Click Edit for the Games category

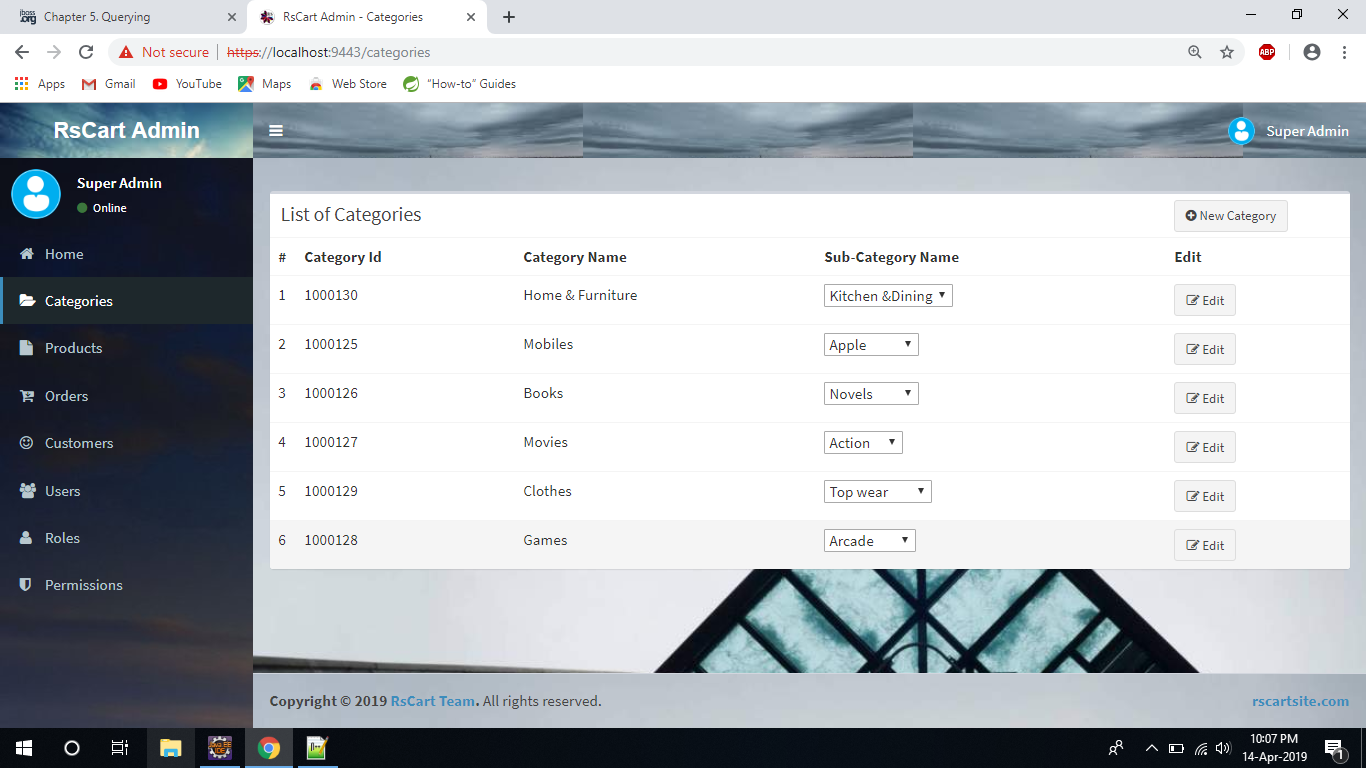point(1204,545)
